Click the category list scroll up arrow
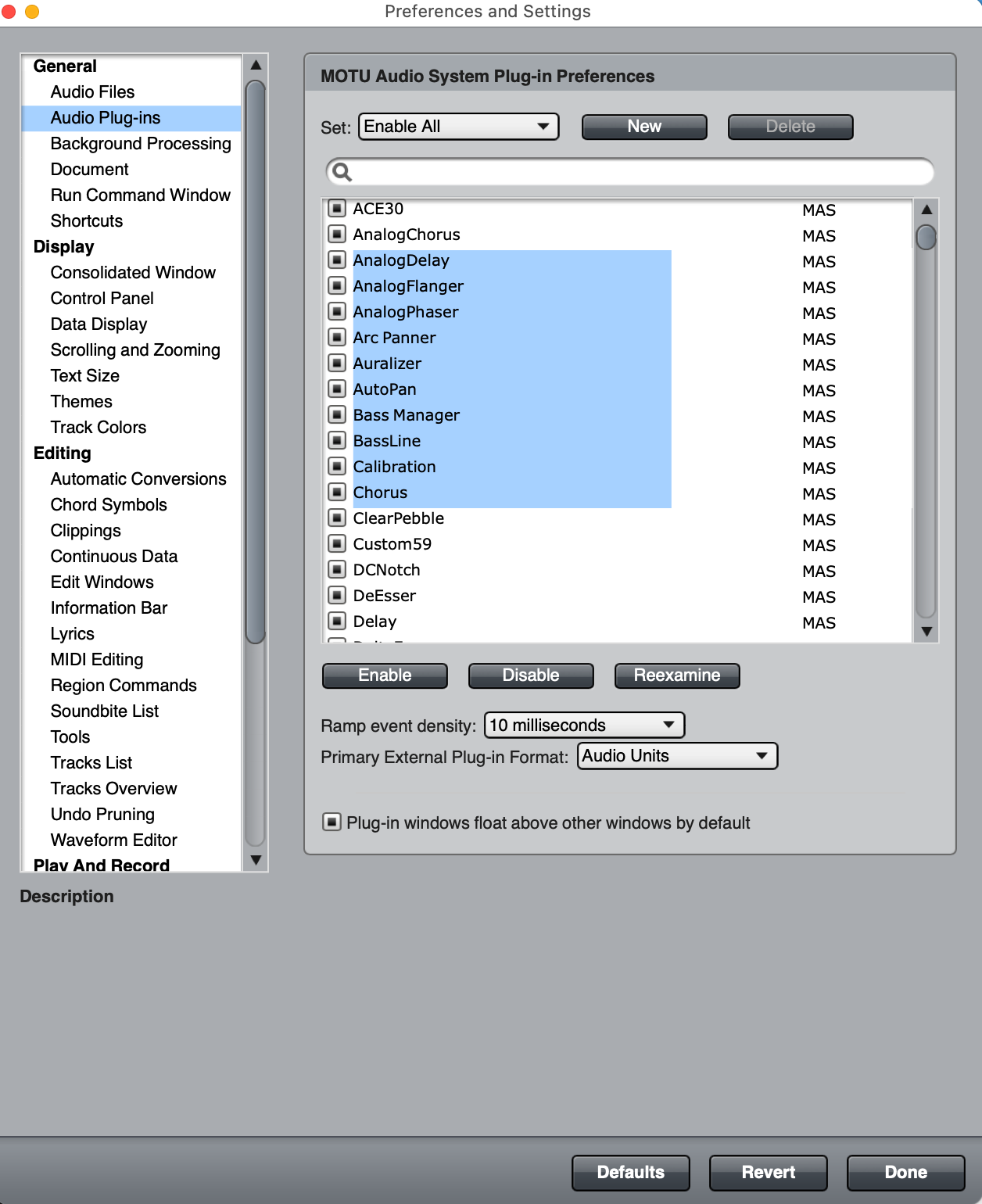The image size is (982, 1204). (256, 65)
